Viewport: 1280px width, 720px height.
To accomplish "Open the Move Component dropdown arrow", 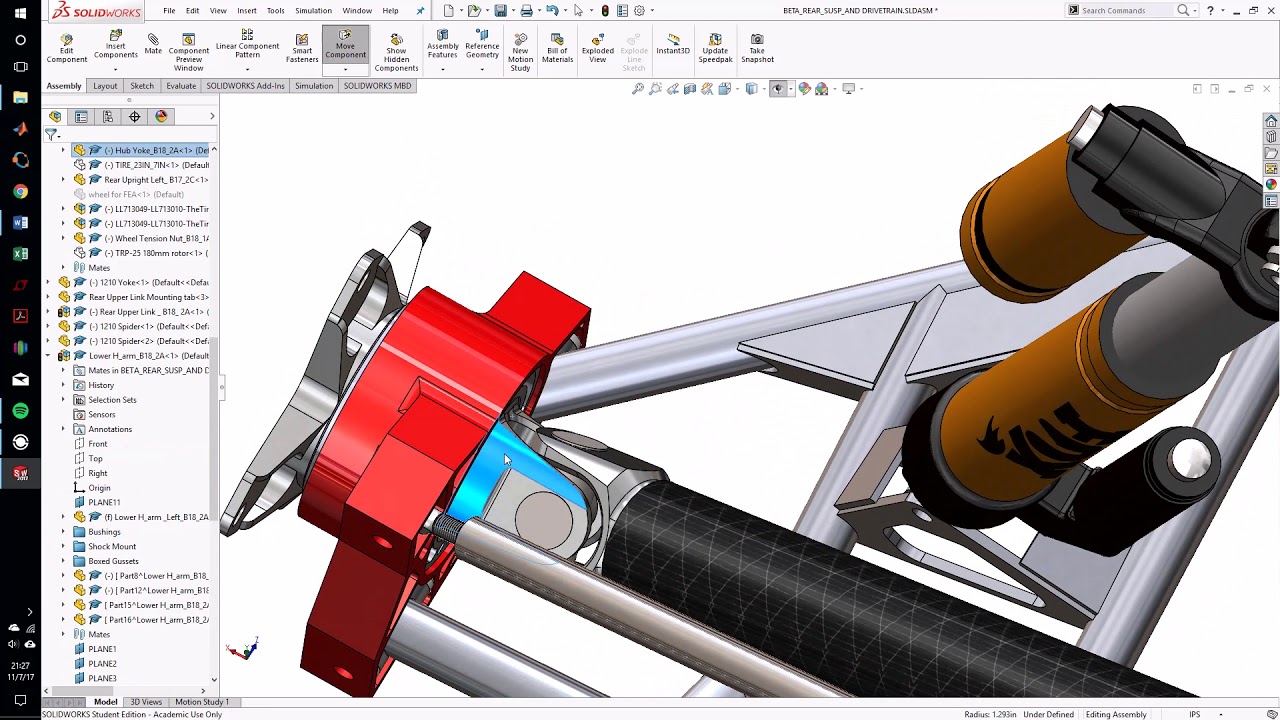I will click(345, 69).
